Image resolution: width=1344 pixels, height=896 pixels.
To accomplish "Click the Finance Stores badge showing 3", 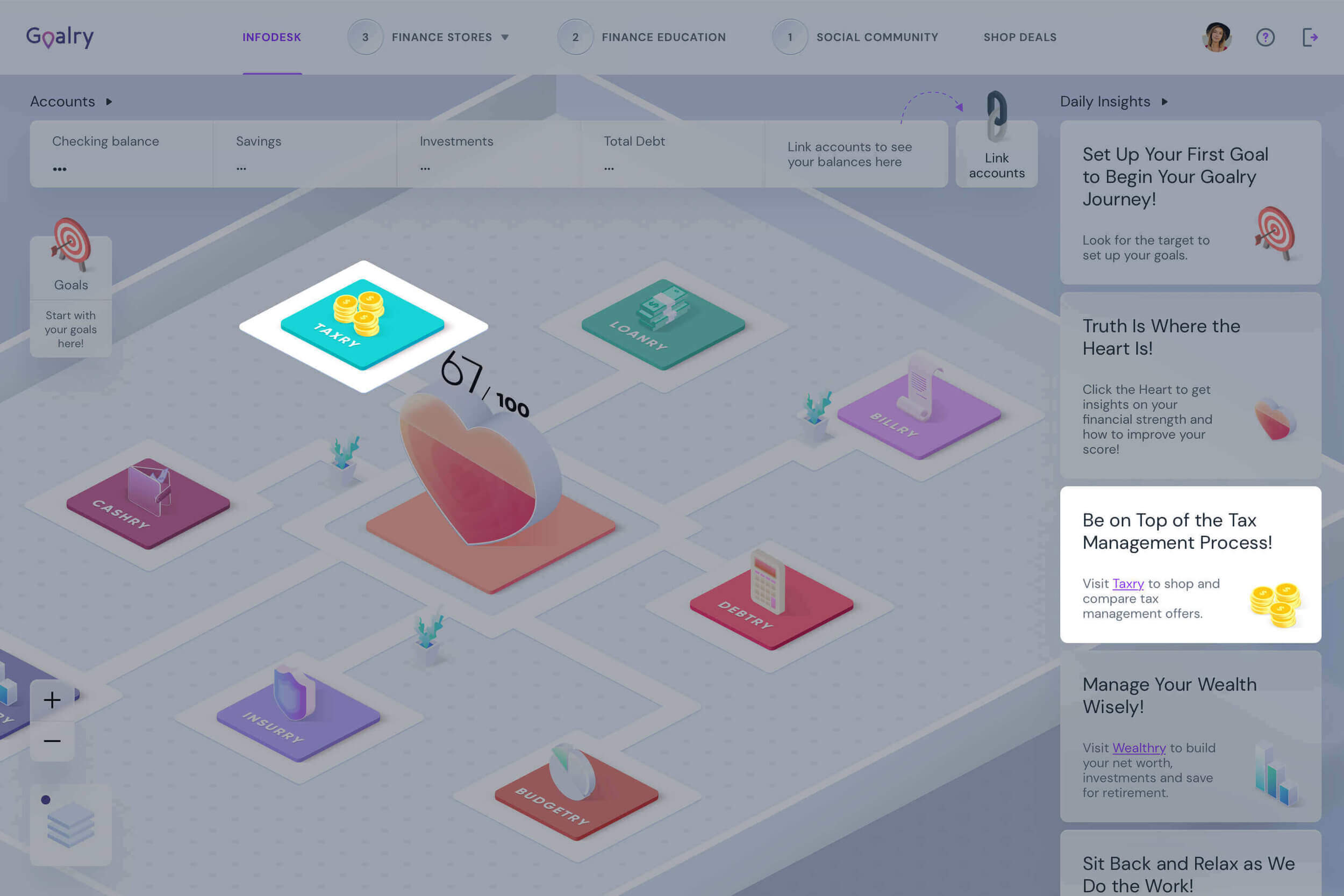I will click(365, 37).
